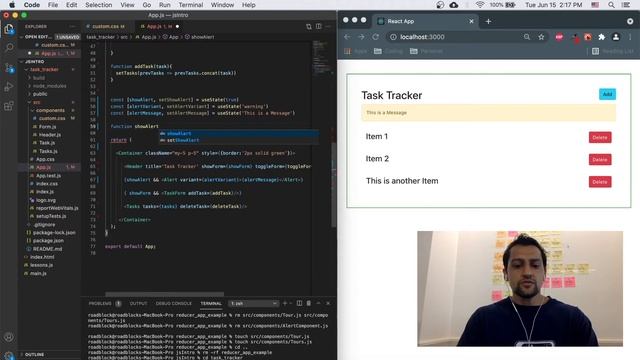Viewport: 640px width, 360px height.
Task: Click the Add button in Task Tracker
Action: [607, 94]
